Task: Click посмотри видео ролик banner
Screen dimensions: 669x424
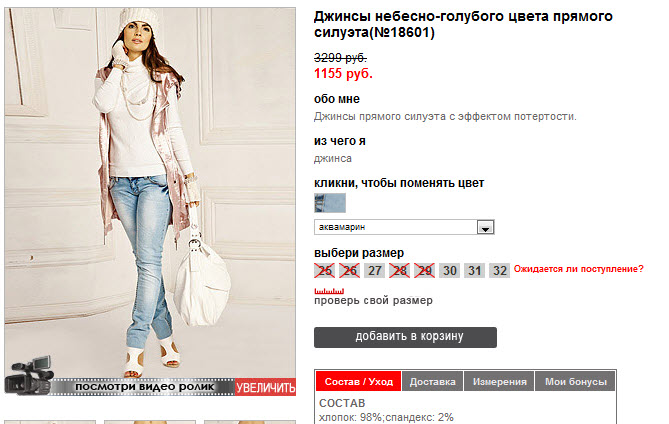Action: [145, 387]
